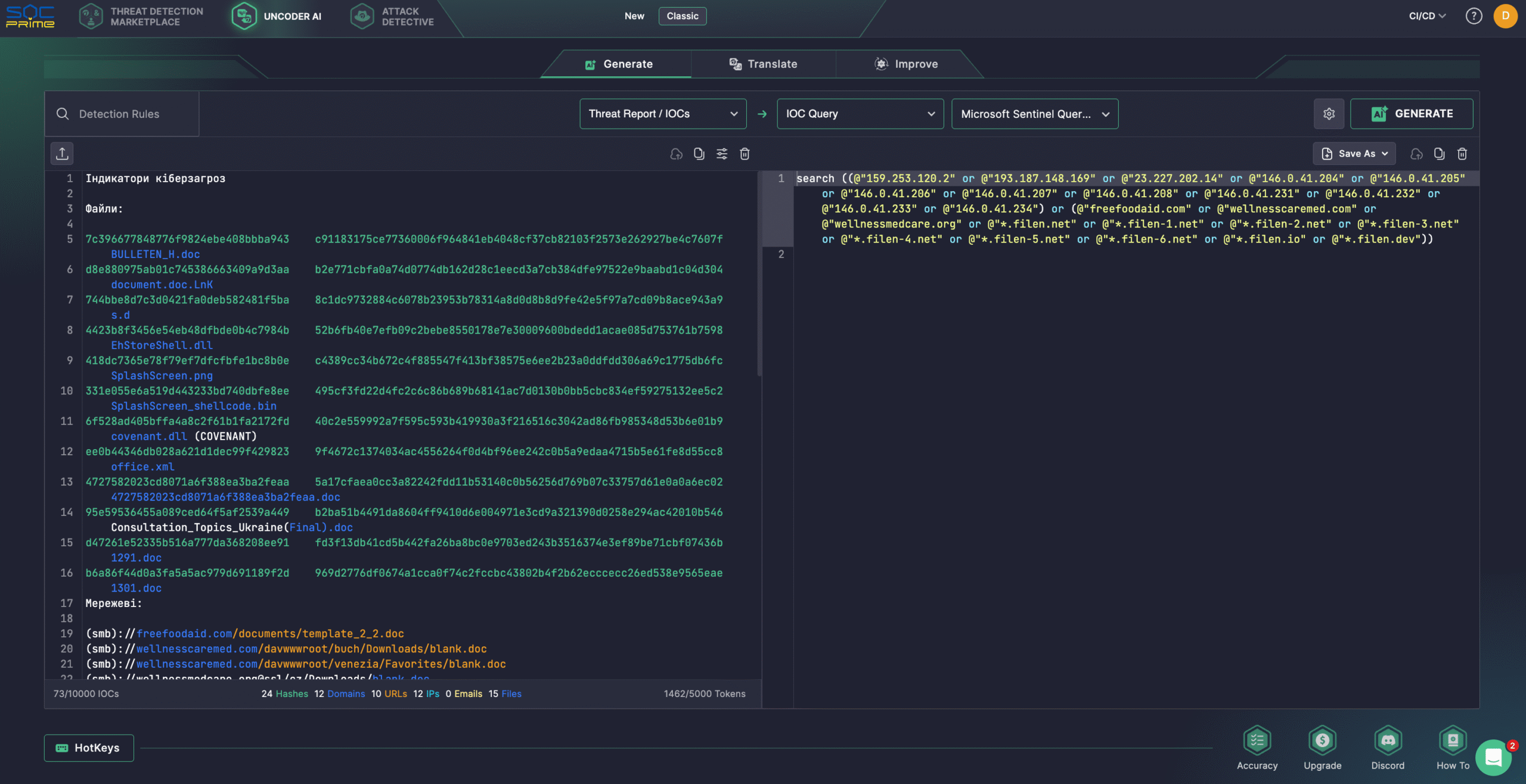Switch to Classic interface mode
1526x784 pixels.
[x=682, y=16]
